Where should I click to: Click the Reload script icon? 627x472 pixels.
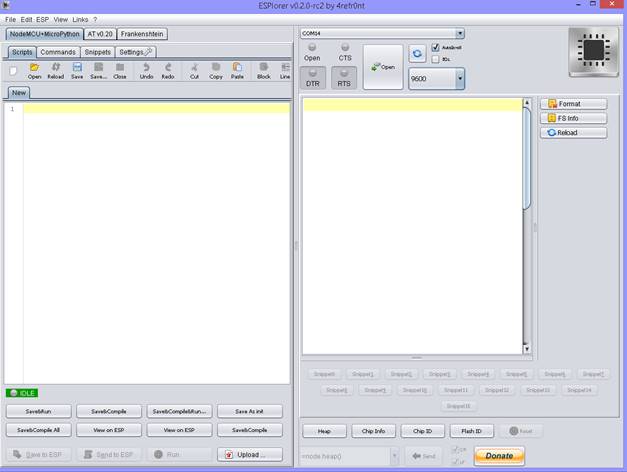pos(55,68)
